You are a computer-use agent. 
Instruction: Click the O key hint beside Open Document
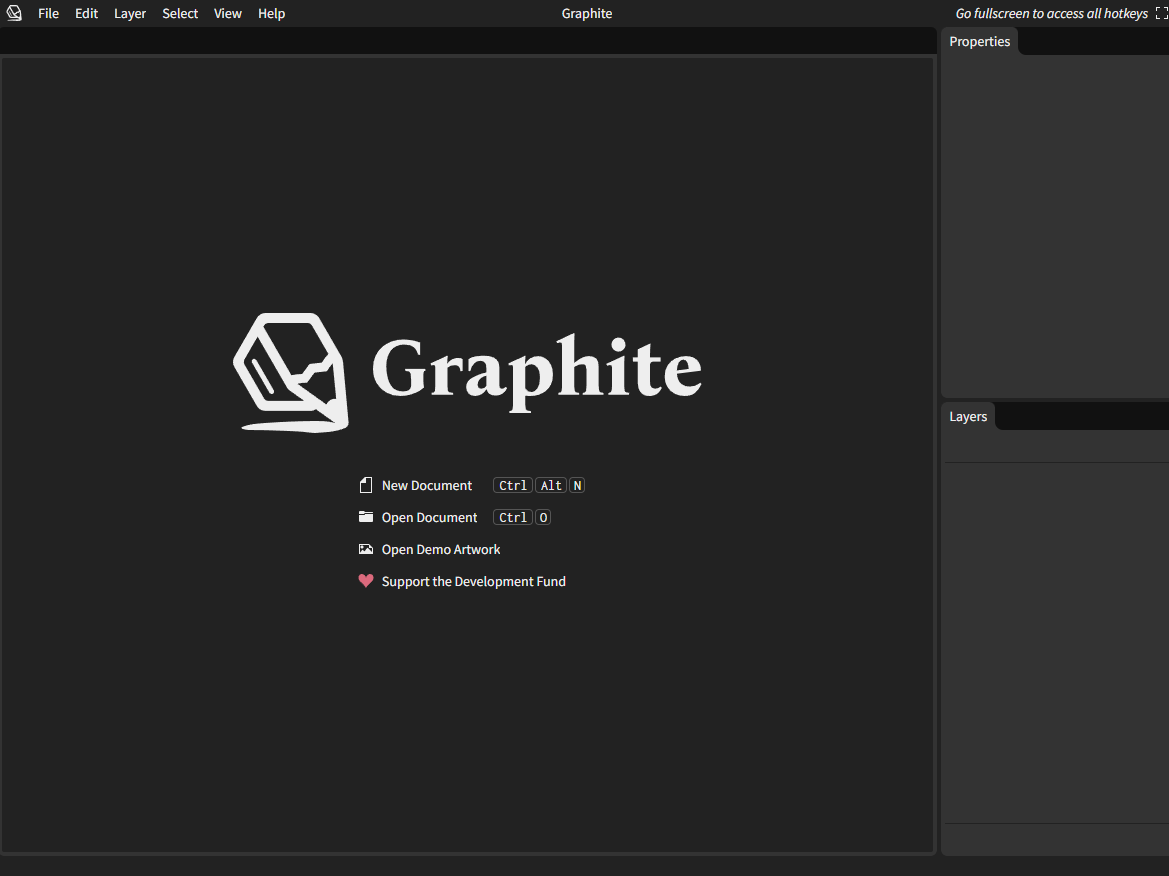tap(543, 517)
